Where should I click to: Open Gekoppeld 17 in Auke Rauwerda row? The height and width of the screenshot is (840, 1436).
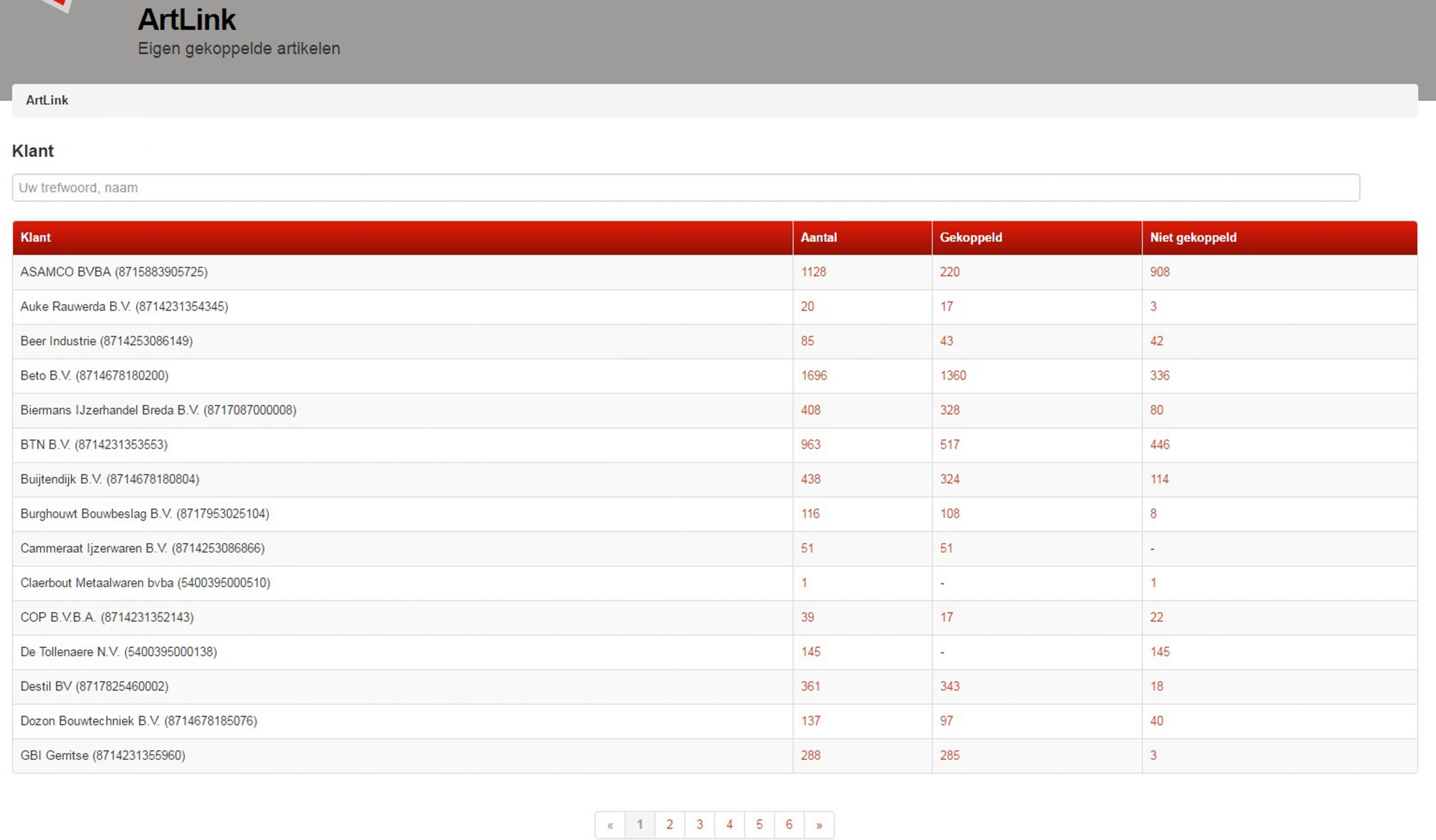point(946,307)
